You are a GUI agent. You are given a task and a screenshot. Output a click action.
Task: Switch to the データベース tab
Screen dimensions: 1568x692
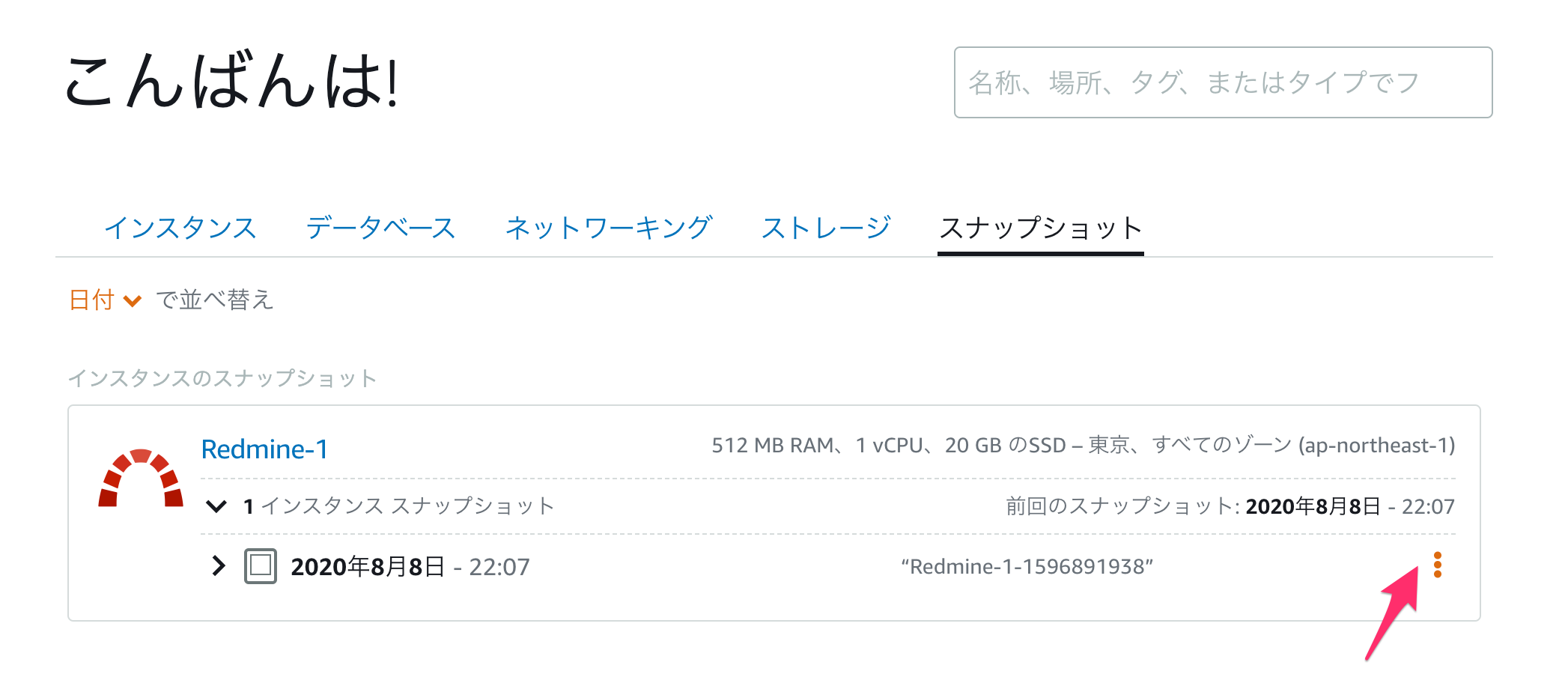(380, 227)
